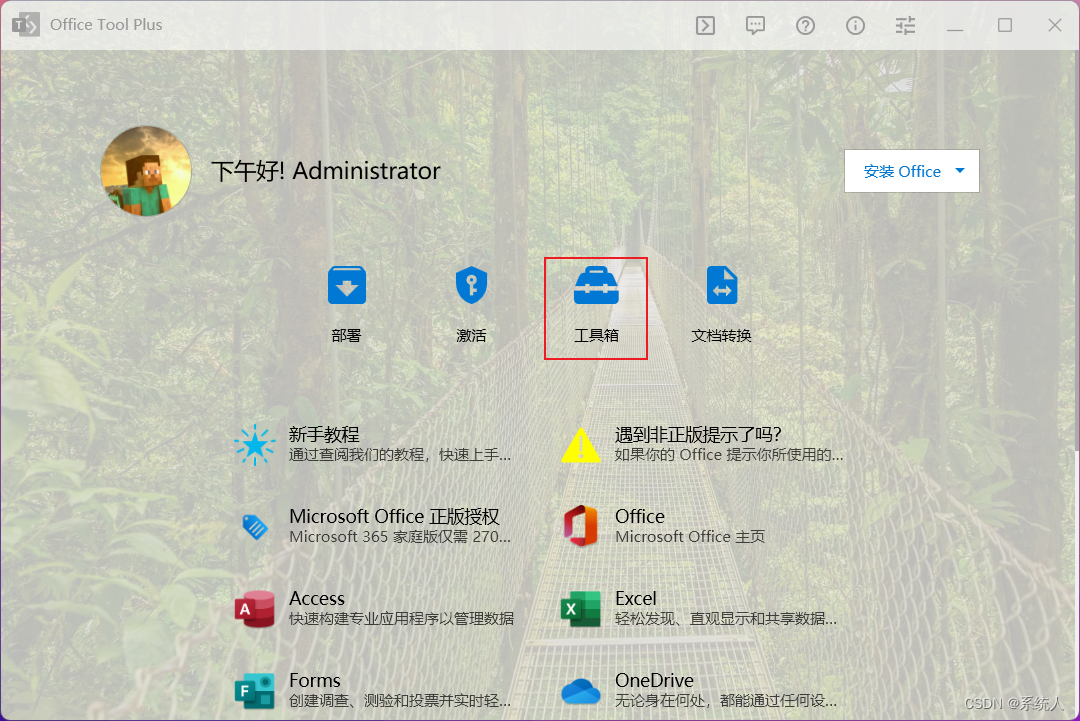Open the Access link title
The height and width of the screenshot is (721, 1080).
point(317,598)
